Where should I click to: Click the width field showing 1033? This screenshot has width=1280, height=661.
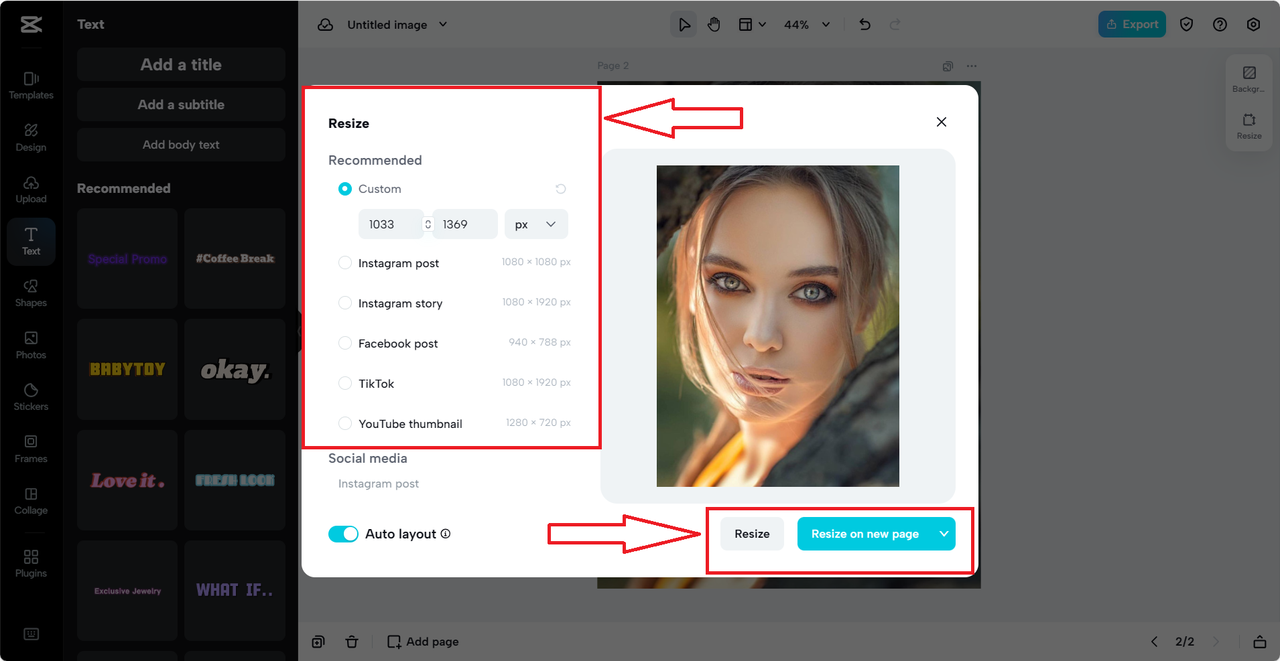[390, 224]
